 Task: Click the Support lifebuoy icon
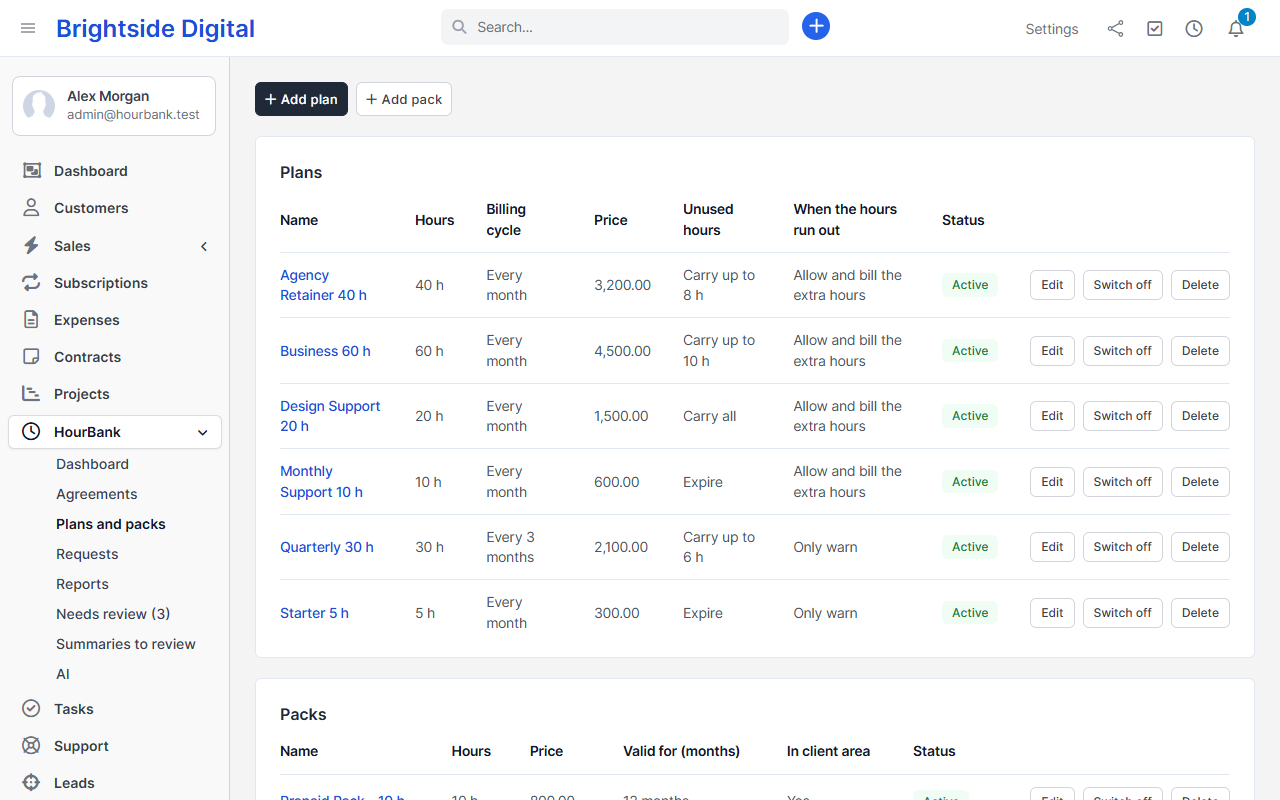(31, 746)
